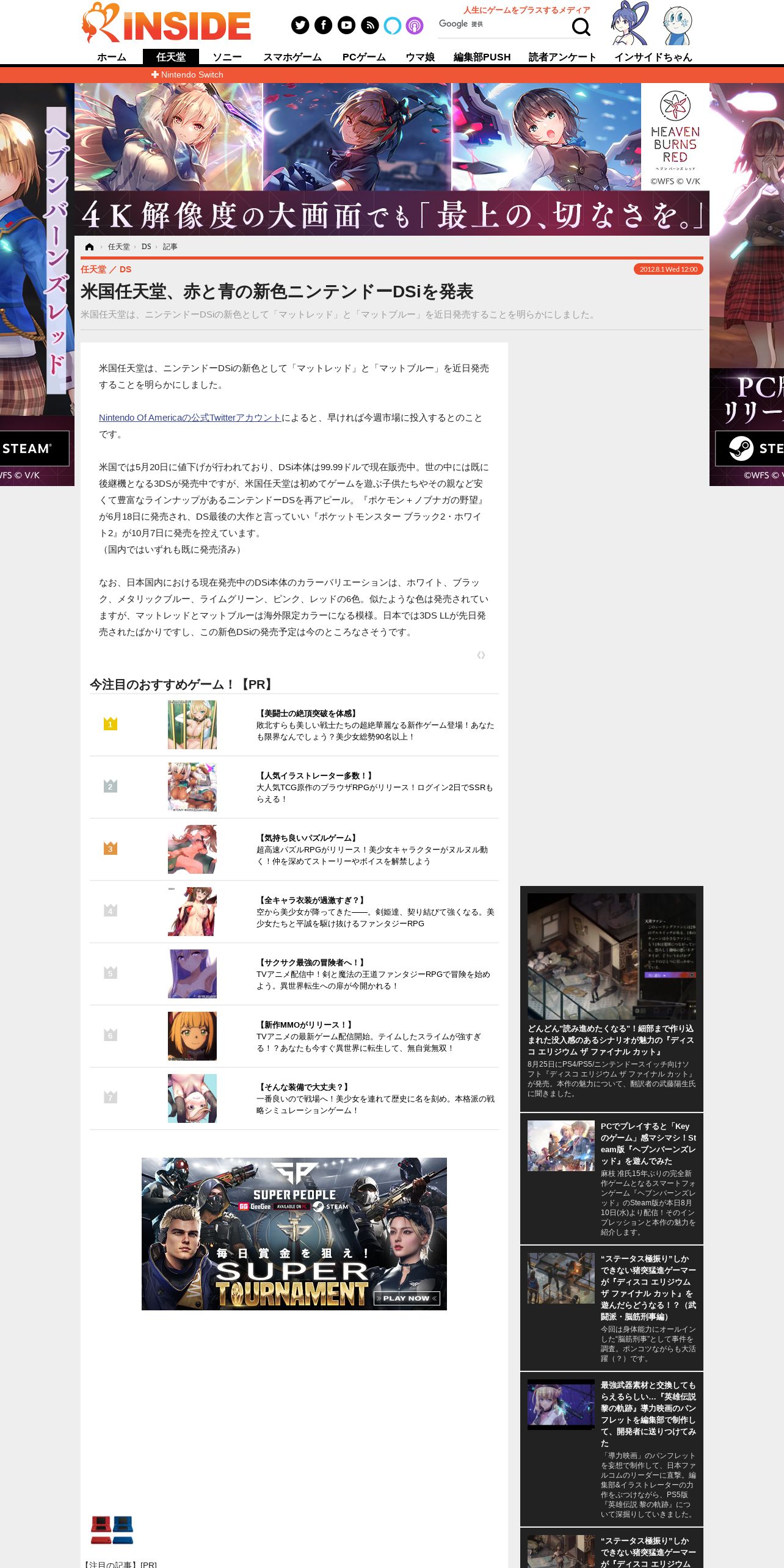Click the article title 米国任天堂、赤と青の新色
Image resolution: width=784 pixels, height=1568 pixels.
pyautogui.click(x=277, y=292)
